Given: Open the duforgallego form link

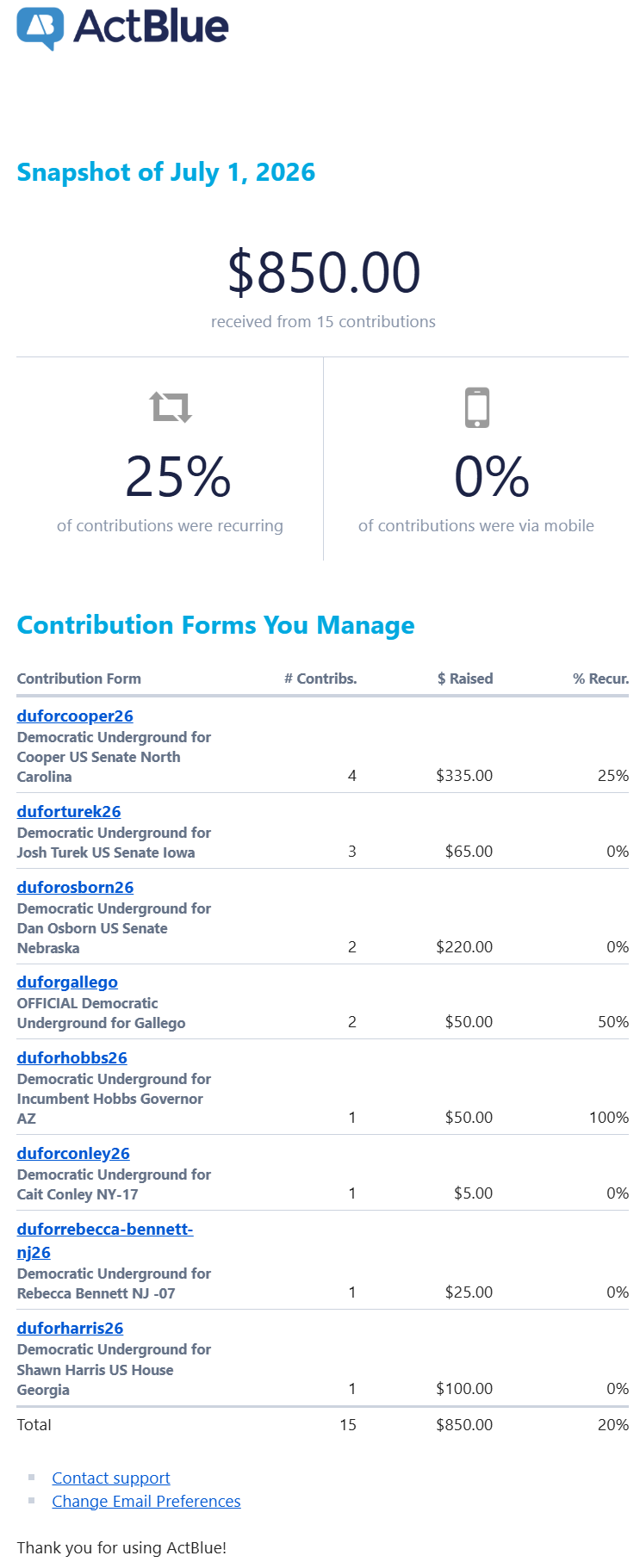Looking at the screenshot, I should (67, 982).
